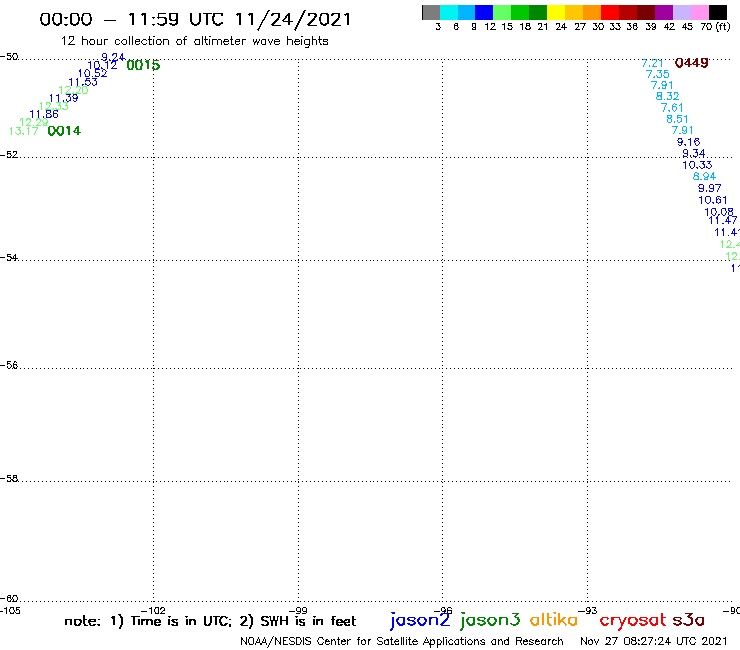The image size is (740, 650).
Task: Click the 11.39 wave height value
Action: click(x=63, y=98)
